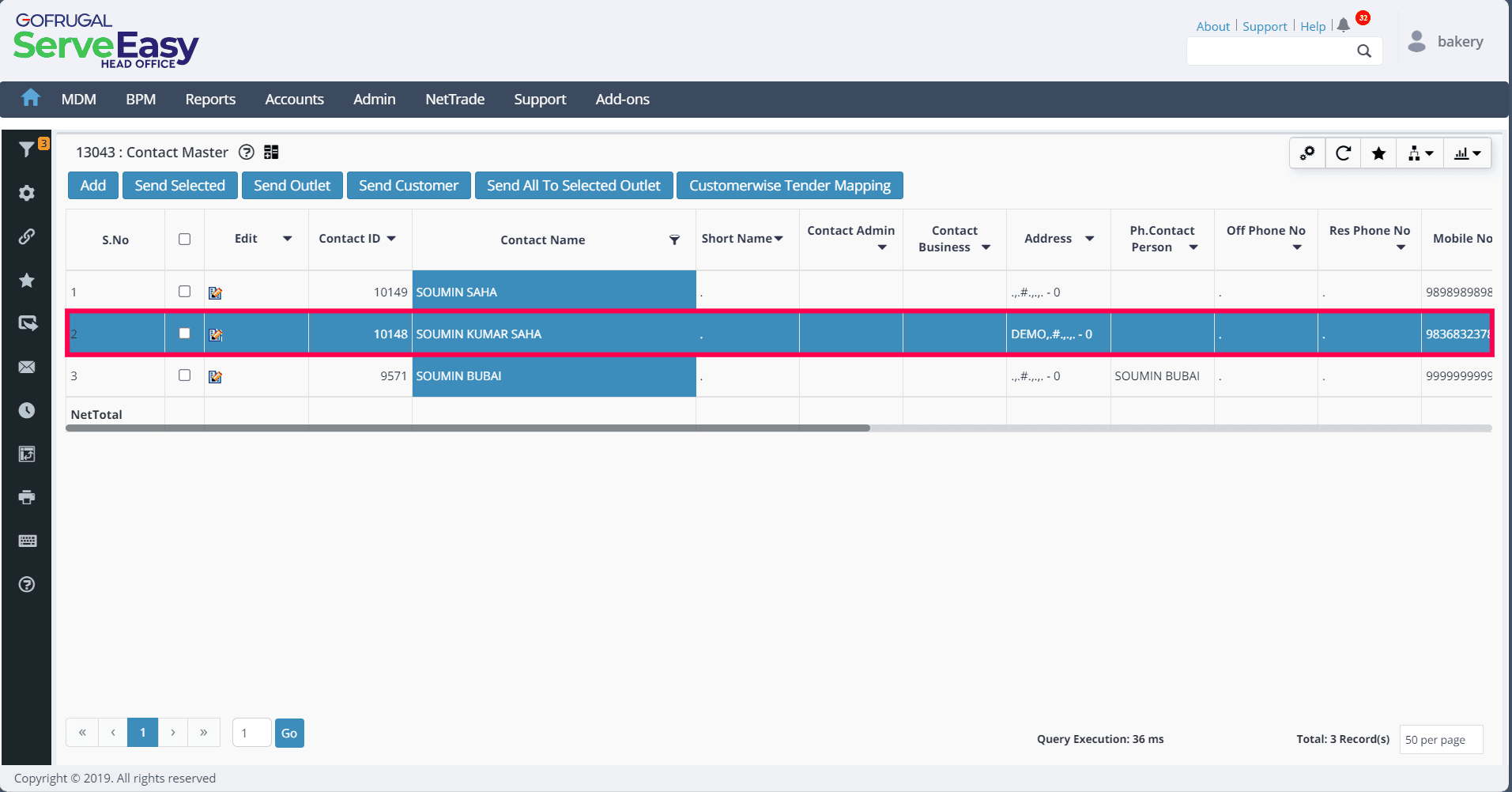Click the search magnifier icon
Screen dimensions: 1512x792
pos(1364,51)
